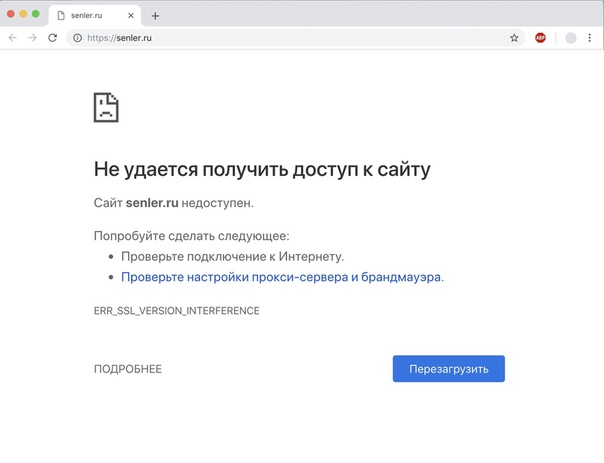The image size is (604, 463).
Task: Maximize the window with green button
Action: coord(36,14)
